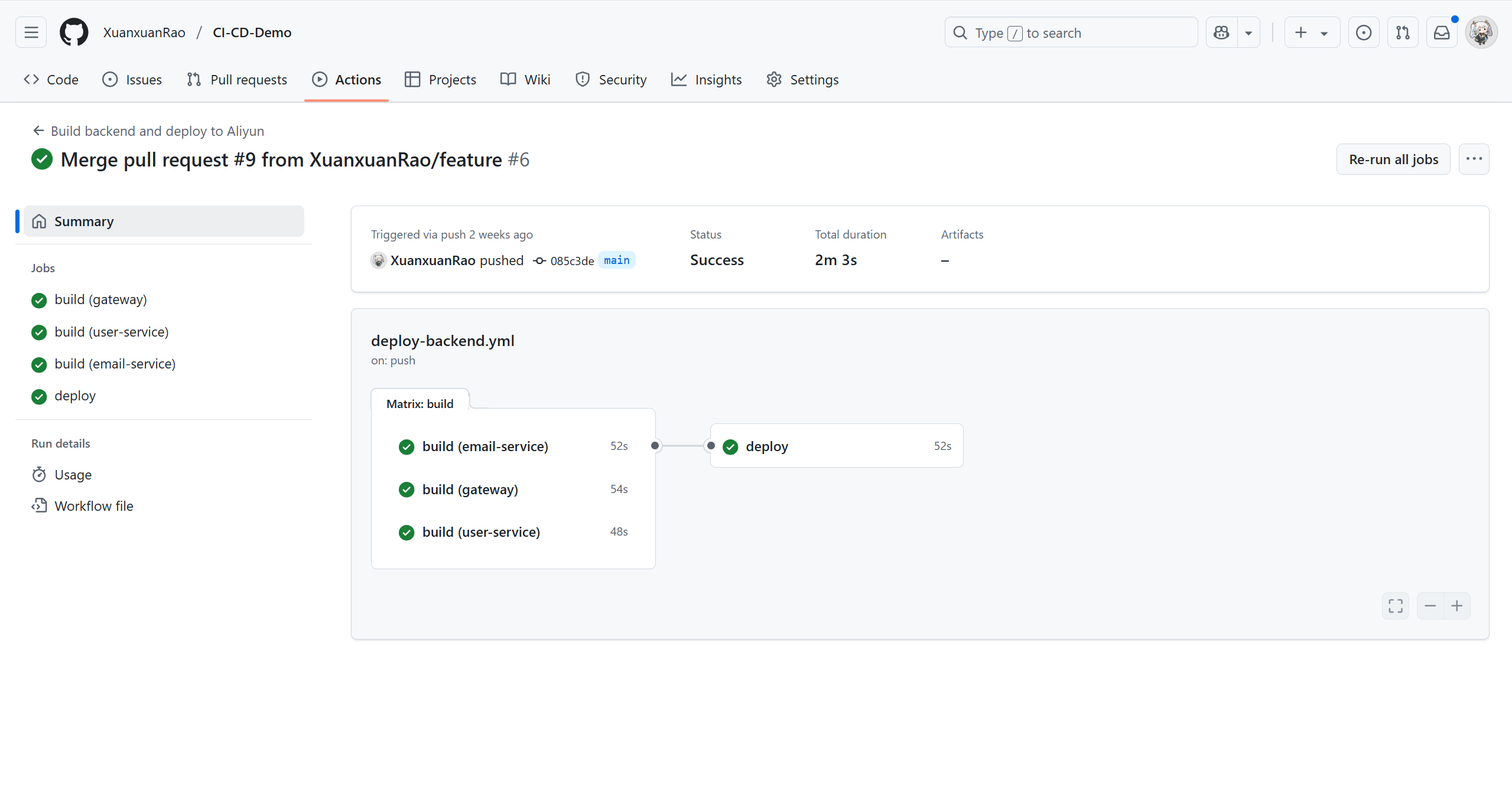Click Re-run all jobs button
1512x796 pixels.
(x=1393, y=159)
